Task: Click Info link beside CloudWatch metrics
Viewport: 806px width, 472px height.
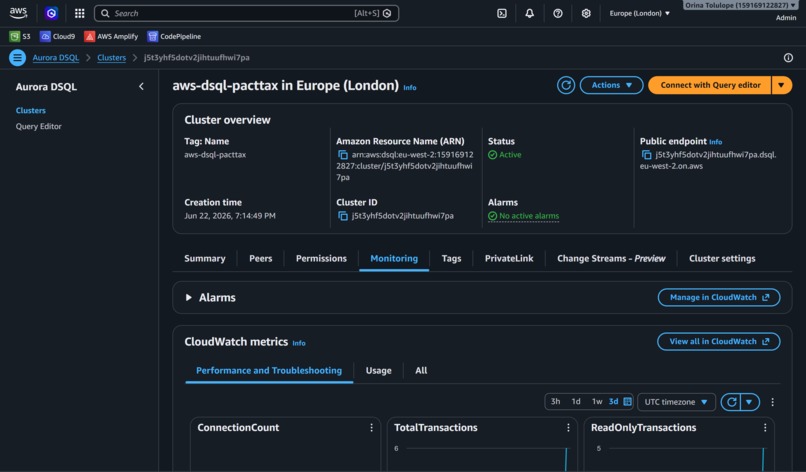Action: coord(299,343)
